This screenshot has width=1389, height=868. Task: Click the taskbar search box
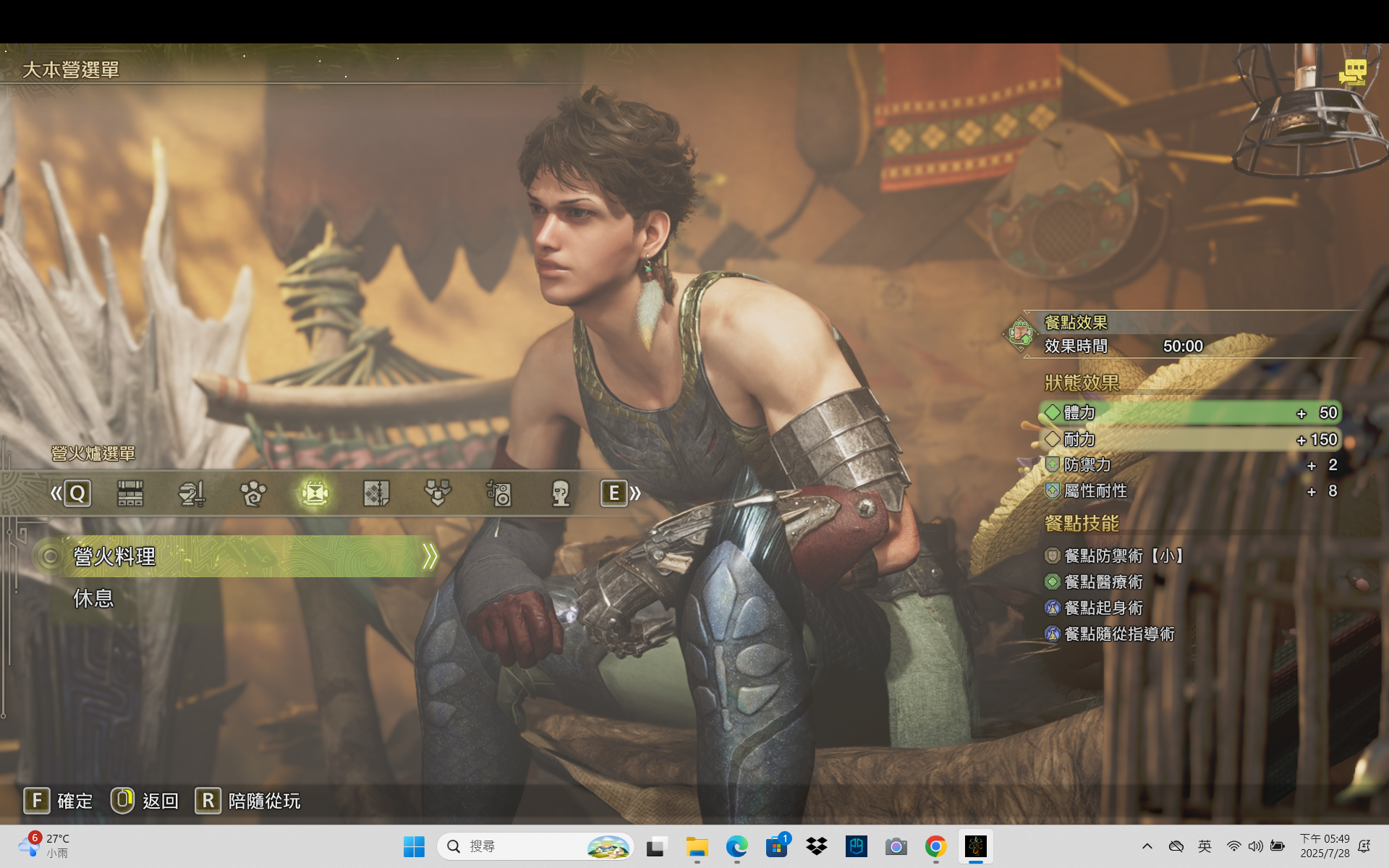535,846
